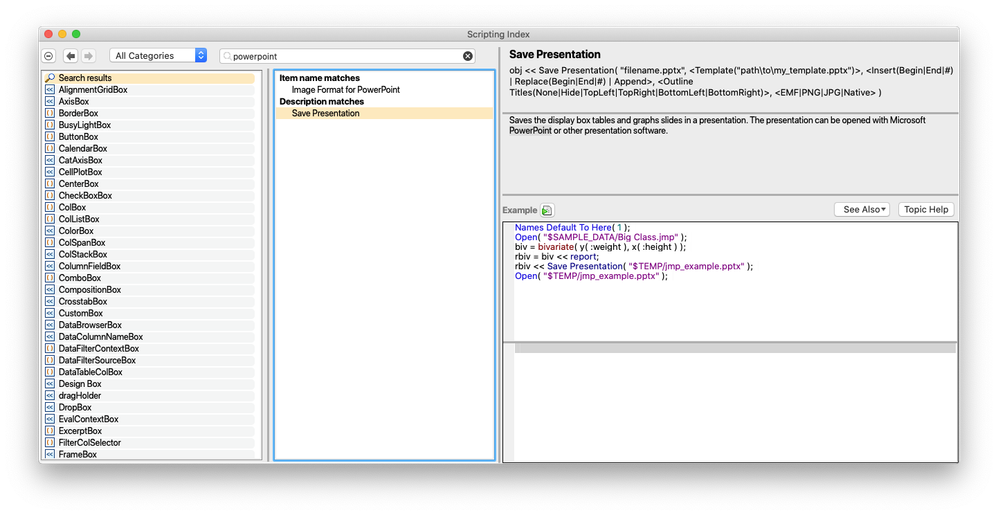Open Image Format for PowerPoint result
The width and height of the screenshot is (998, 515).
346,90
